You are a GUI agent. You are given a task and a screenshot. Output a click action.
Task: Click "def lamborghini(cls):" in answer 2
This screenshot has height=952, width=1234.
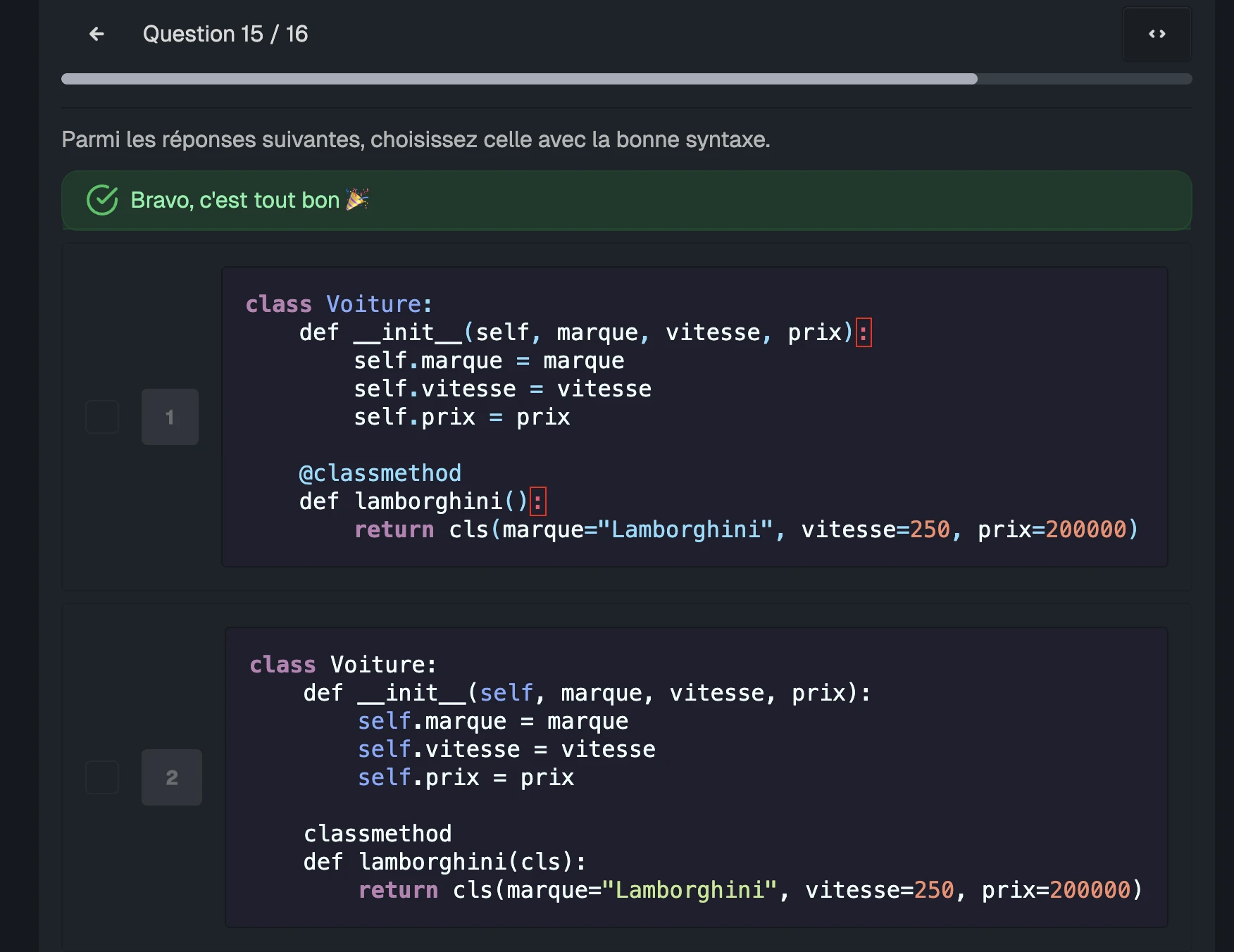tap(444, 862)
